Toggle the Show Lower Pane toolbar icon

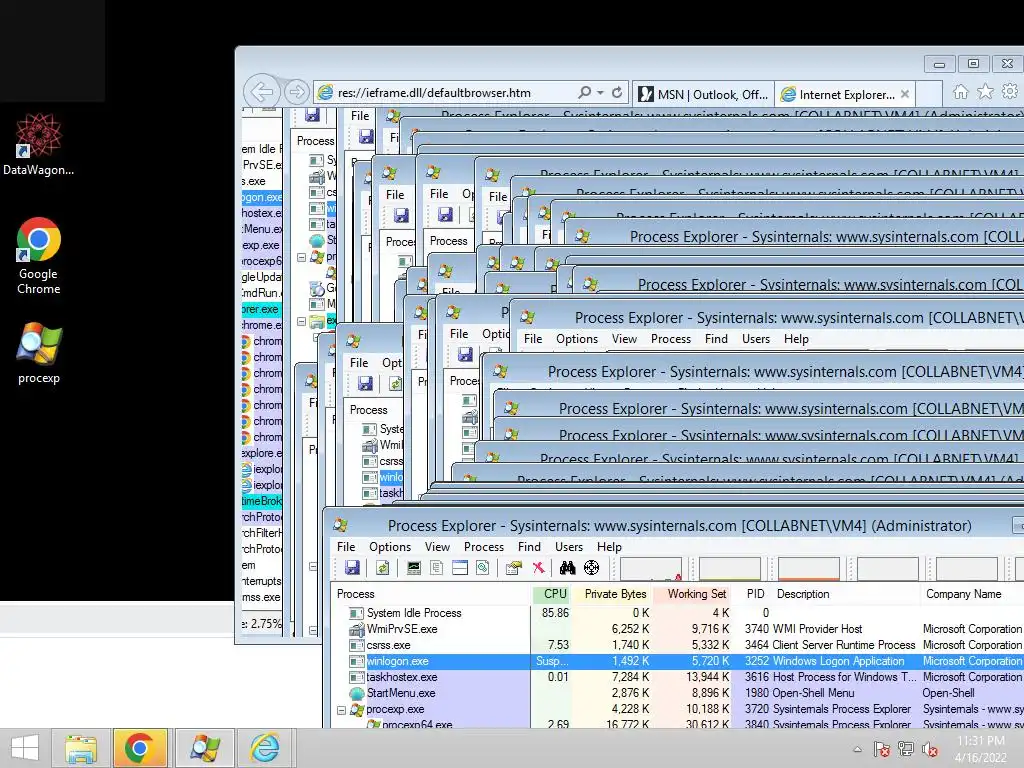[x=460, y=568]
